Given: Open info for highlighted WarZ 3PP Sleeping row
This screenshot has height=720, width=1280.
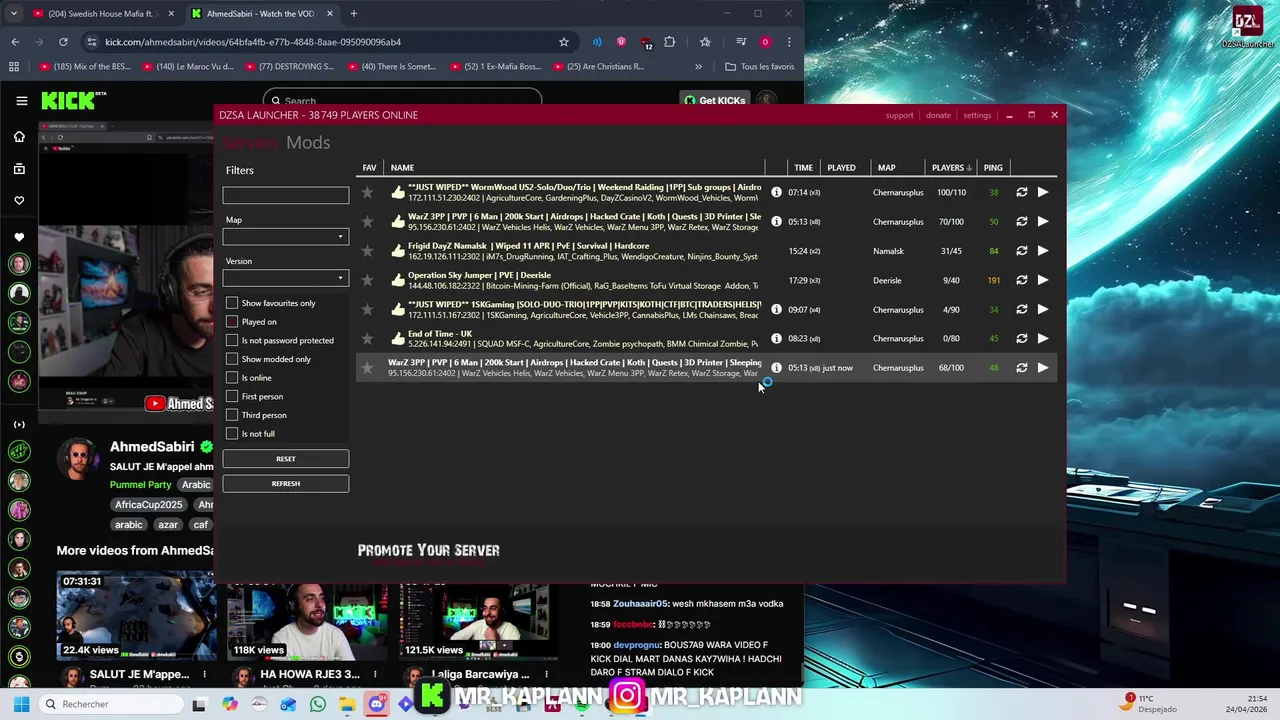Looking at the screenshot, I should 776,367.
